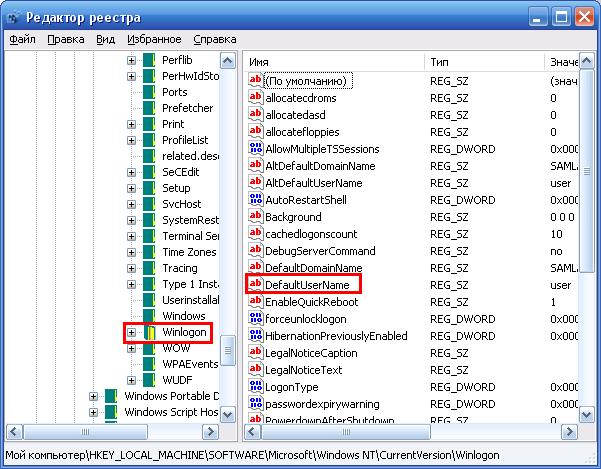Screen dimensions: 601x469
Task: Open the Избранное menu
Action: coord(154,39)
